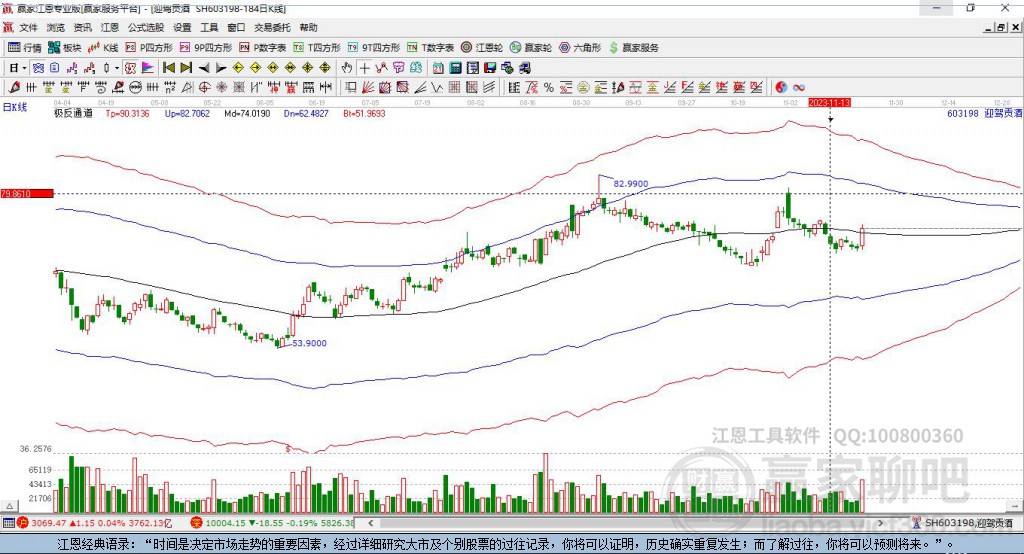Open the 帮助 menu
Image resolution: width=1024 pixels, height=554 pixels.
pos(308,27)
